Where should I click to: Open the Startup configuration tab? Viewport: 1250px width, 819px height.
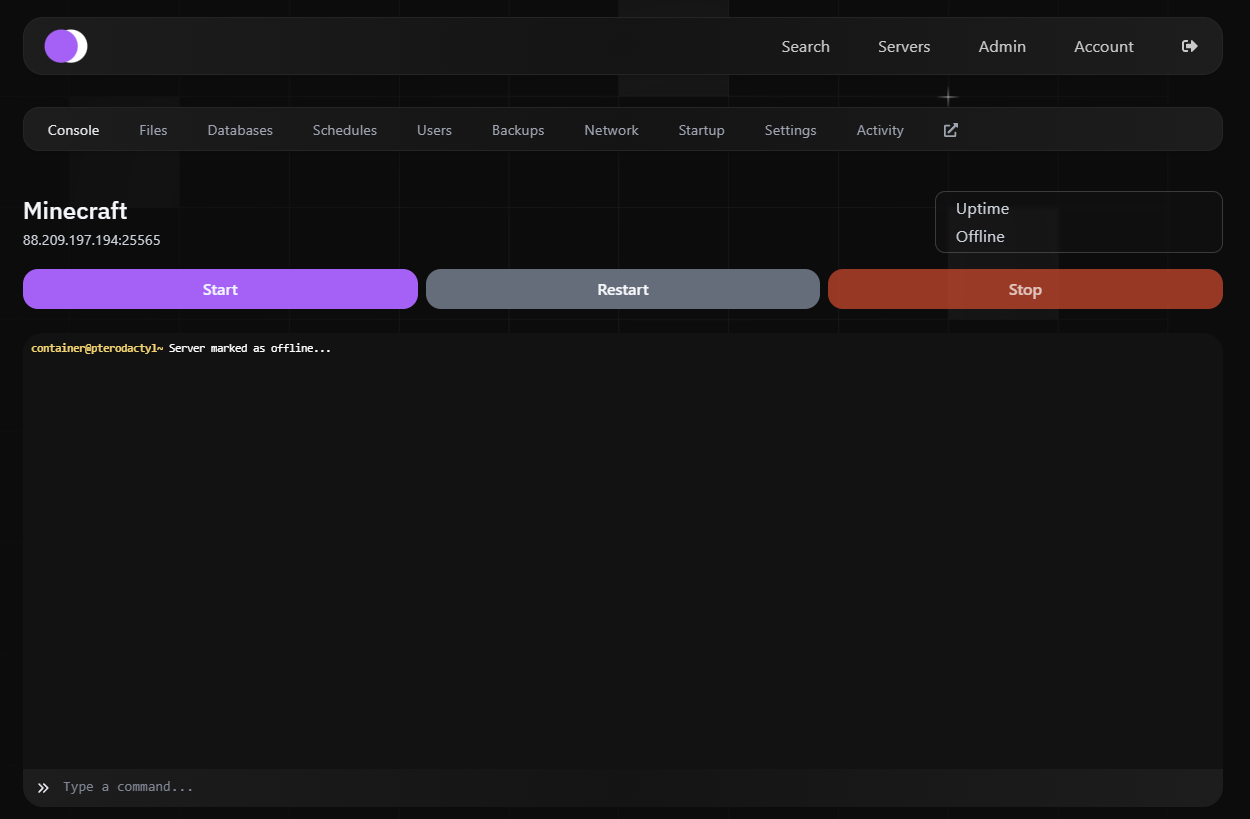tap(701, 129)
